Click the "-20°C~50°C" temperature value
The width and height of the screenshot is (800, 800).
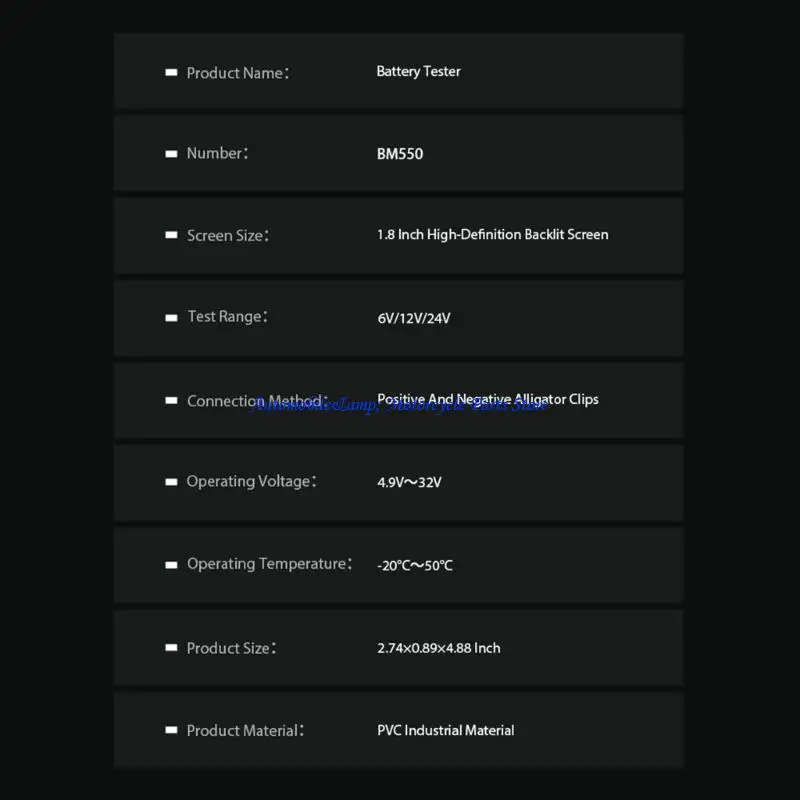coord(415,565)
